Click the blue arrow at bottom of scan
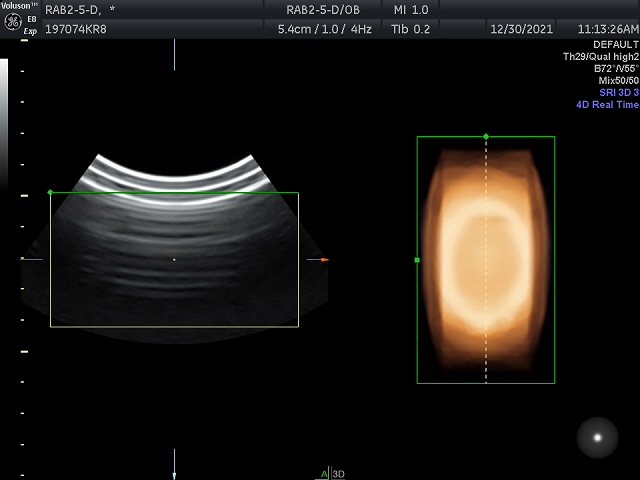This screenshot has width=640, height=480. tap(174, 475)
